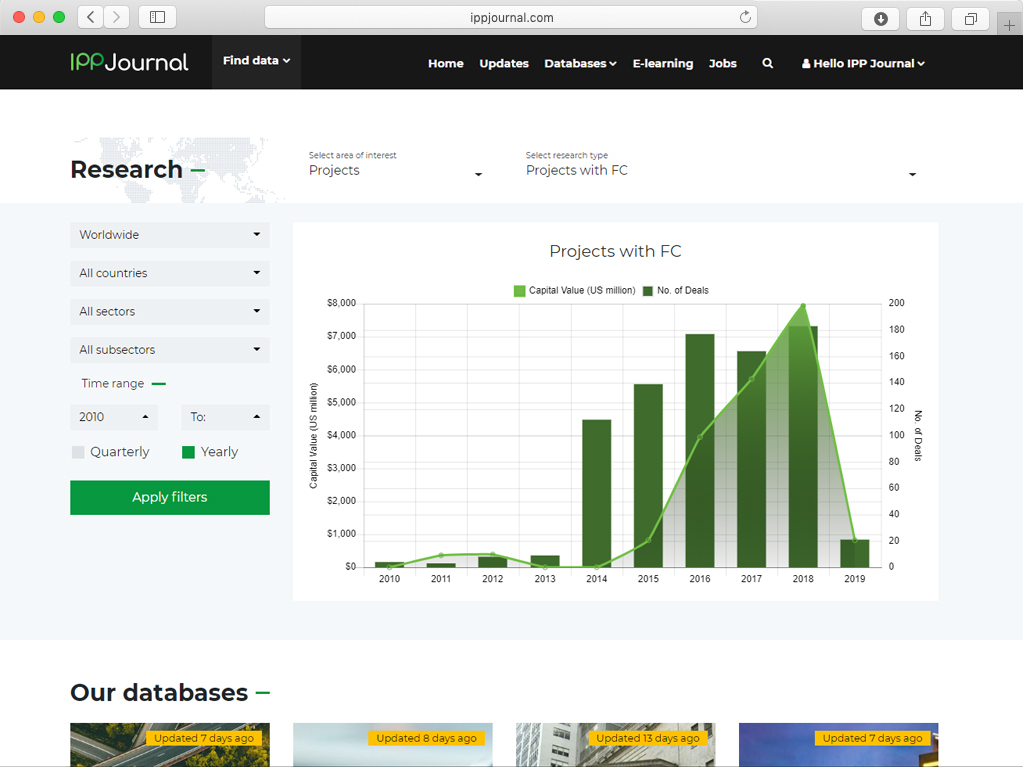Open the Updates link in navbar
1023x767 pixels.
[x=503, y=63]
